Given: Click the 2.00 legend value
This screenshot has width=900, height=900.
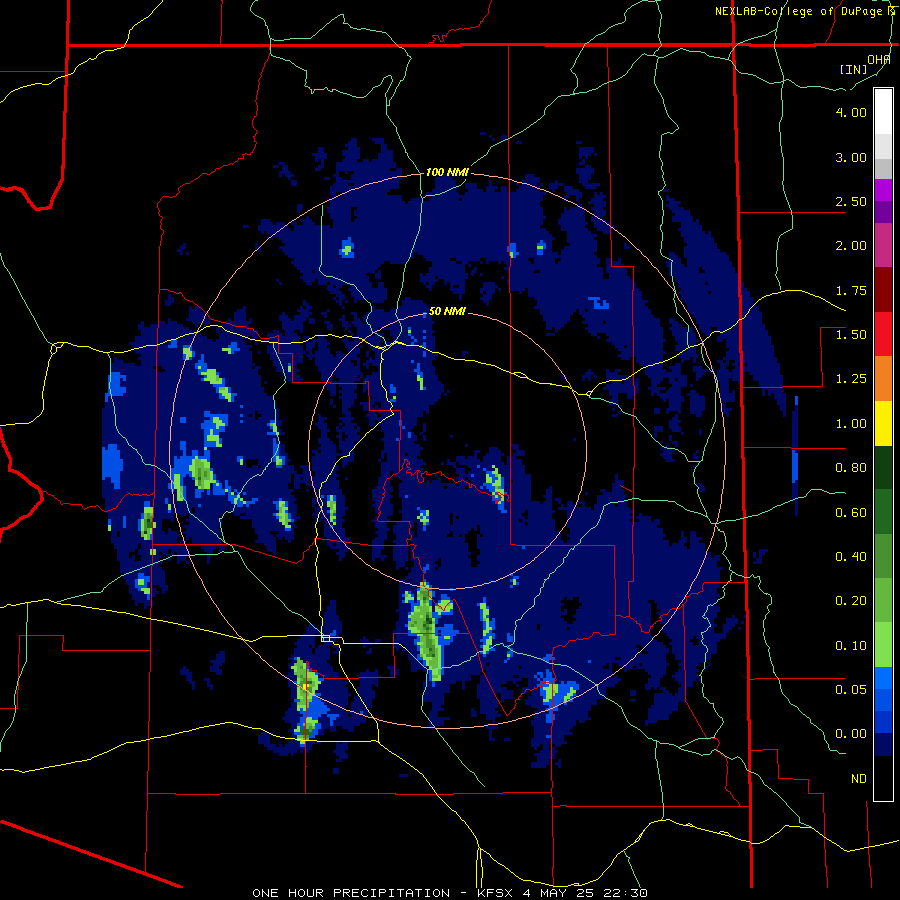Looking at the screenshot, I should tap(851, 246).
